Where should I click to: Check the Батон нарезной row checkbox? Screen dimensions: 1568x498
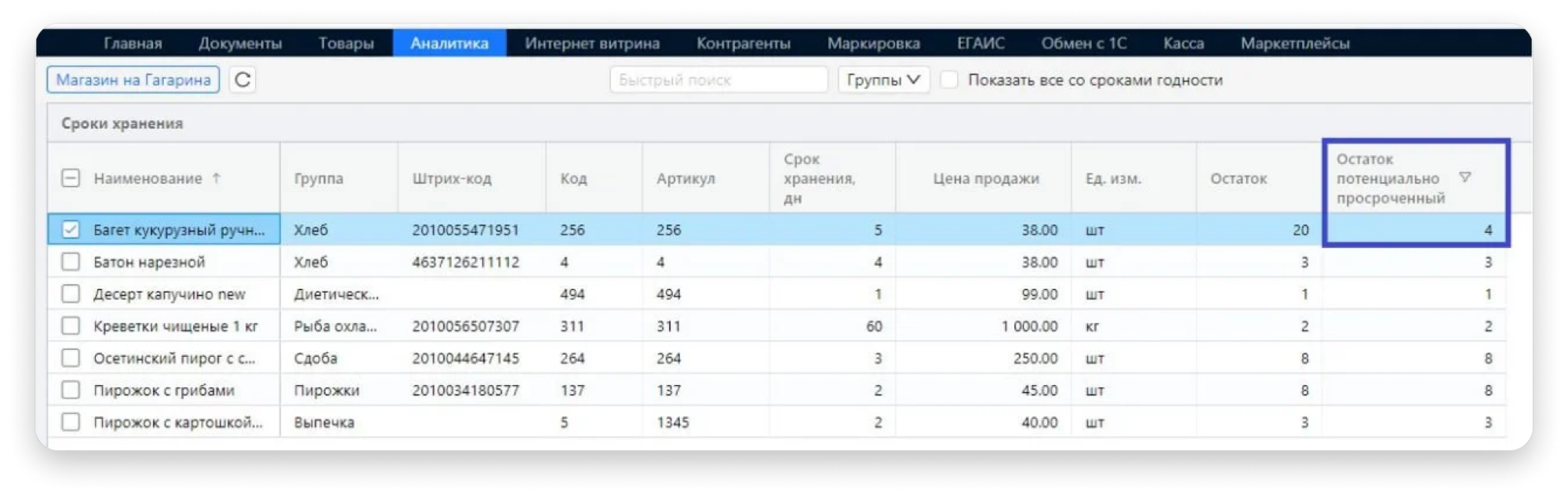point(71,262)
